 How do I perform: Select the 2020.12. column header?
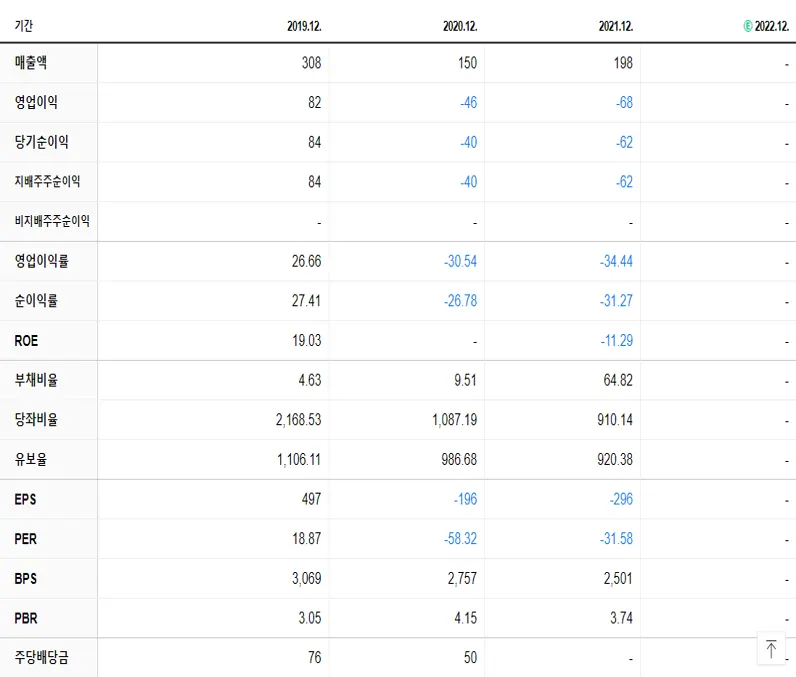[x=460, y=26]
